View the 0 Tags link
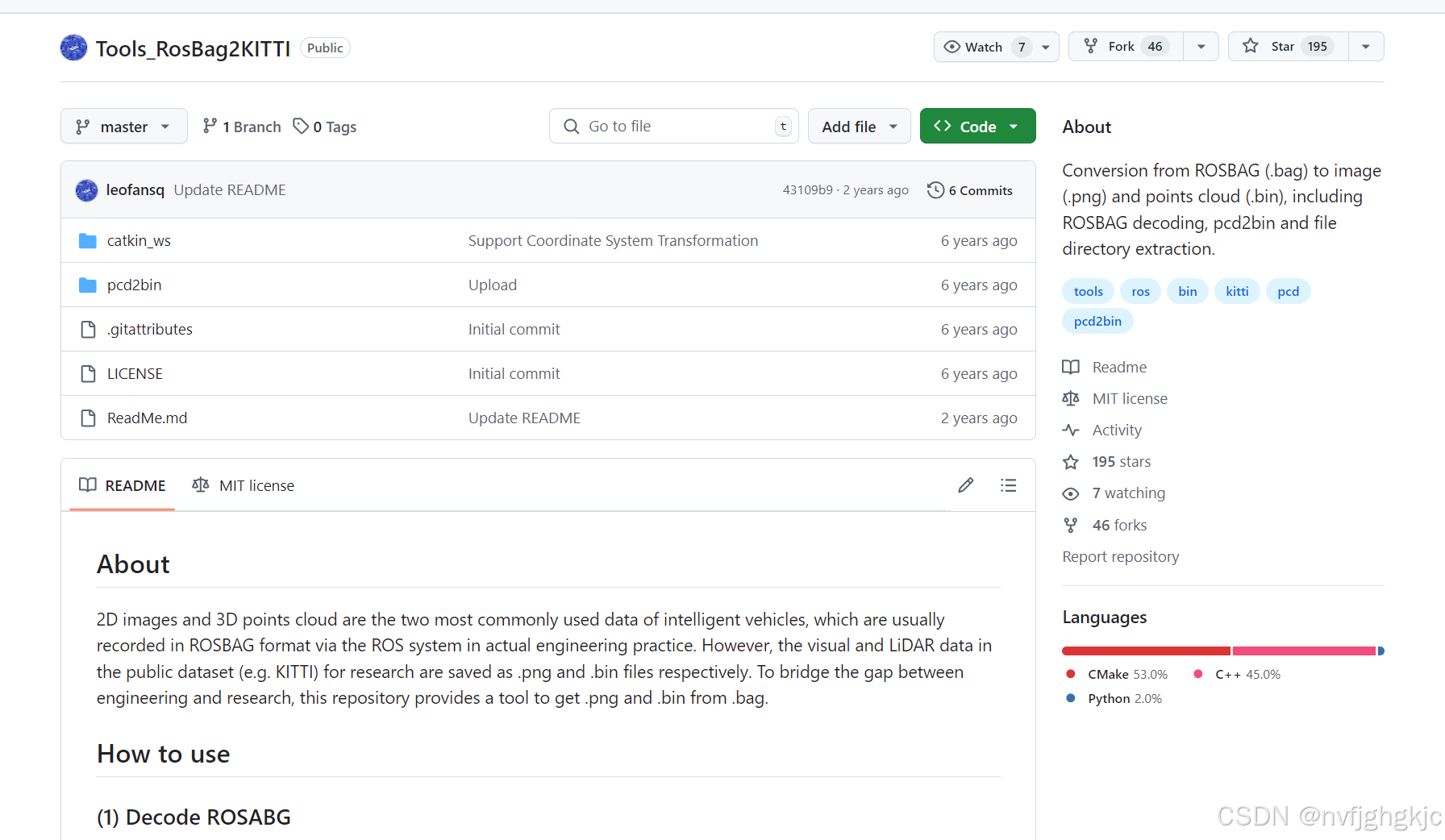Image resolution: width=1445 pixels, height=840 pixels. pyautogui.click(x=325, y=127)
